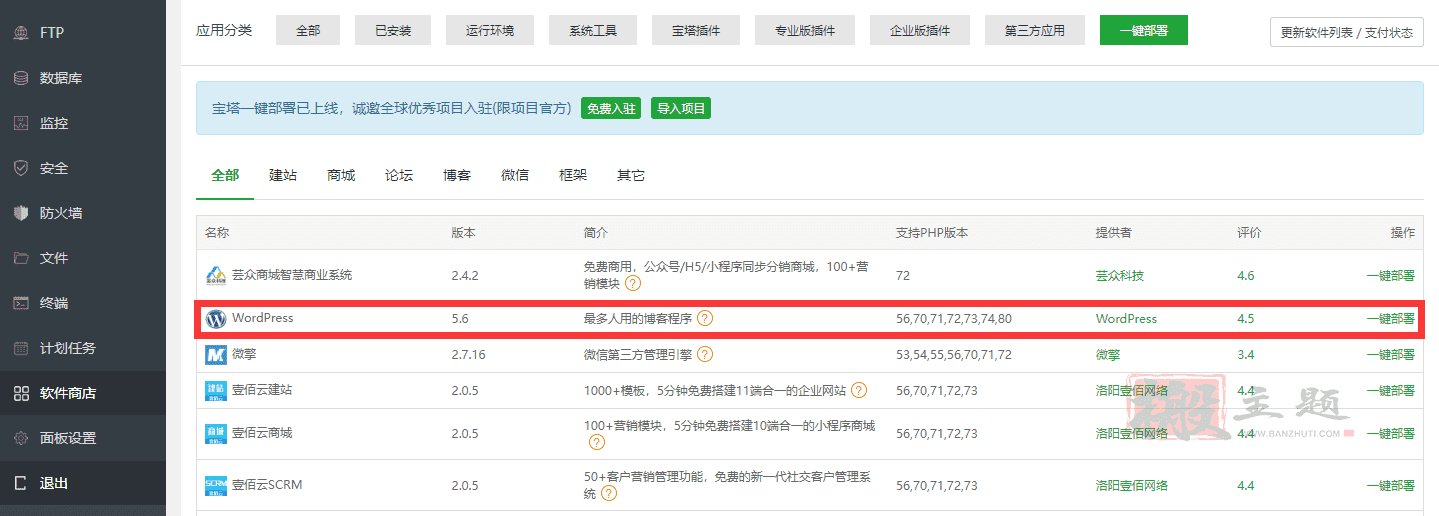Click help icon under 芸众商城 description
The width and height of the screenshot is (1439, 516).
(633, 284)
